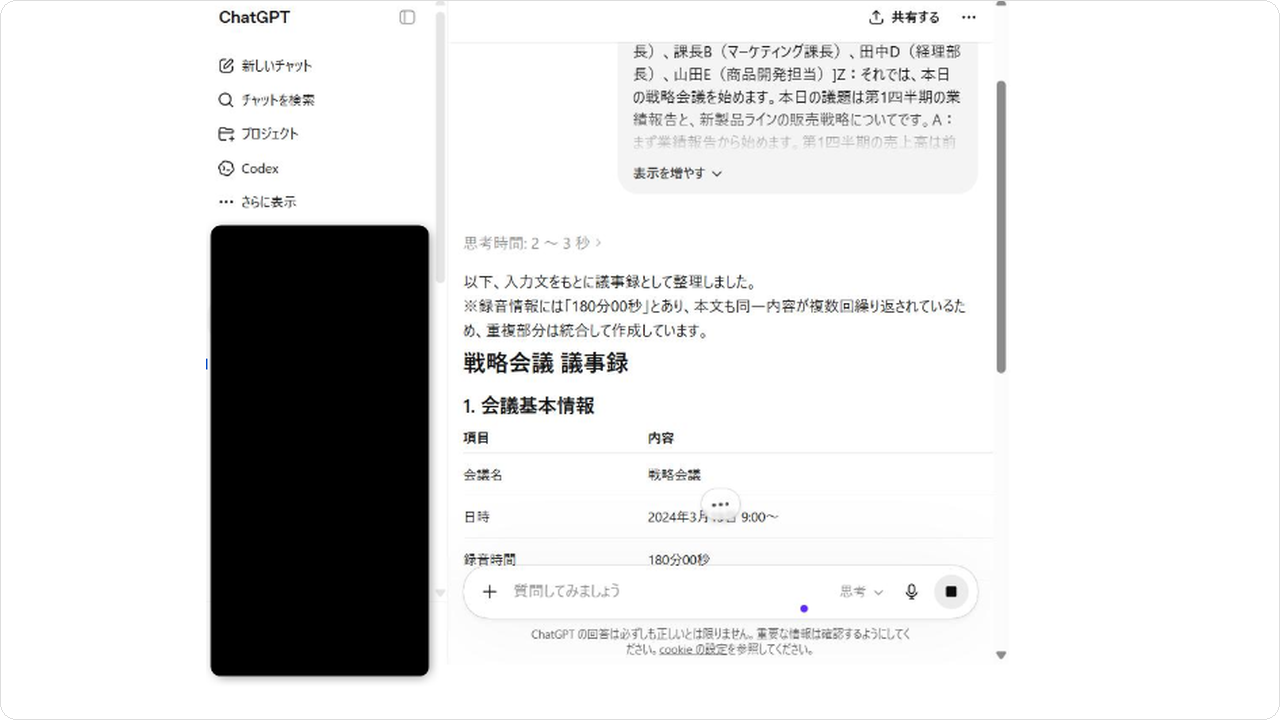This screenshot has height=720, width=1280.
Task: Click the 共有する share button
Action: click(x=904, y=17)
